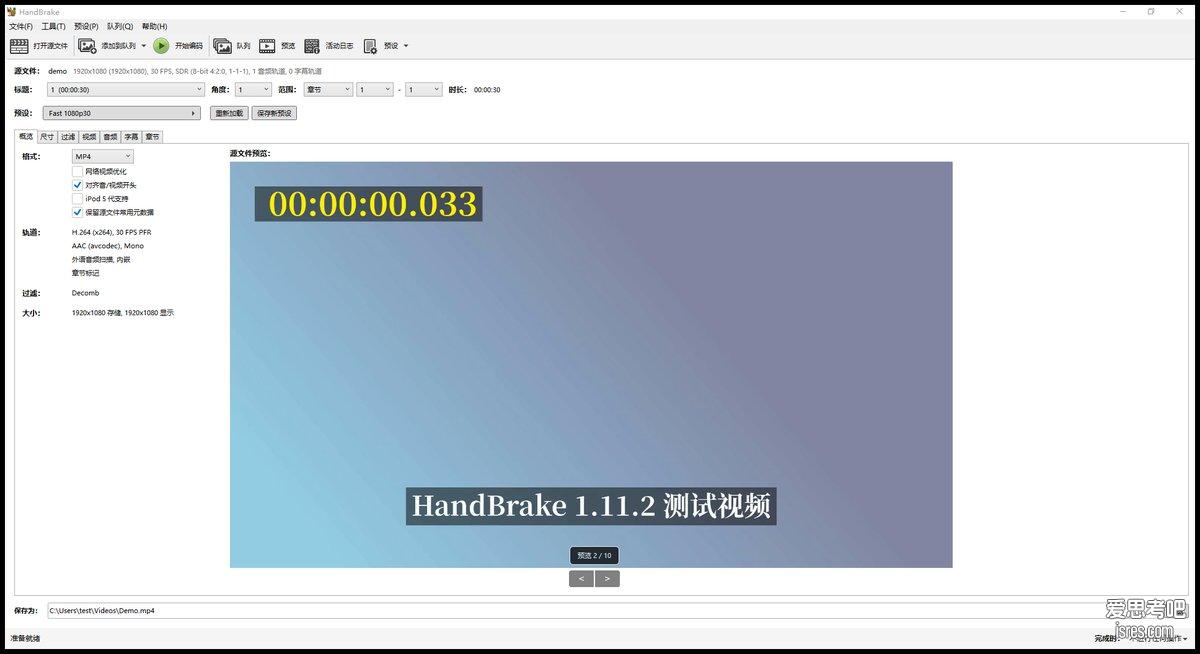The image size is (1200, 654).
Task: Open the Queue (队列) menu in menu bar
Action: pyautogui.click(x=120, y=26)
